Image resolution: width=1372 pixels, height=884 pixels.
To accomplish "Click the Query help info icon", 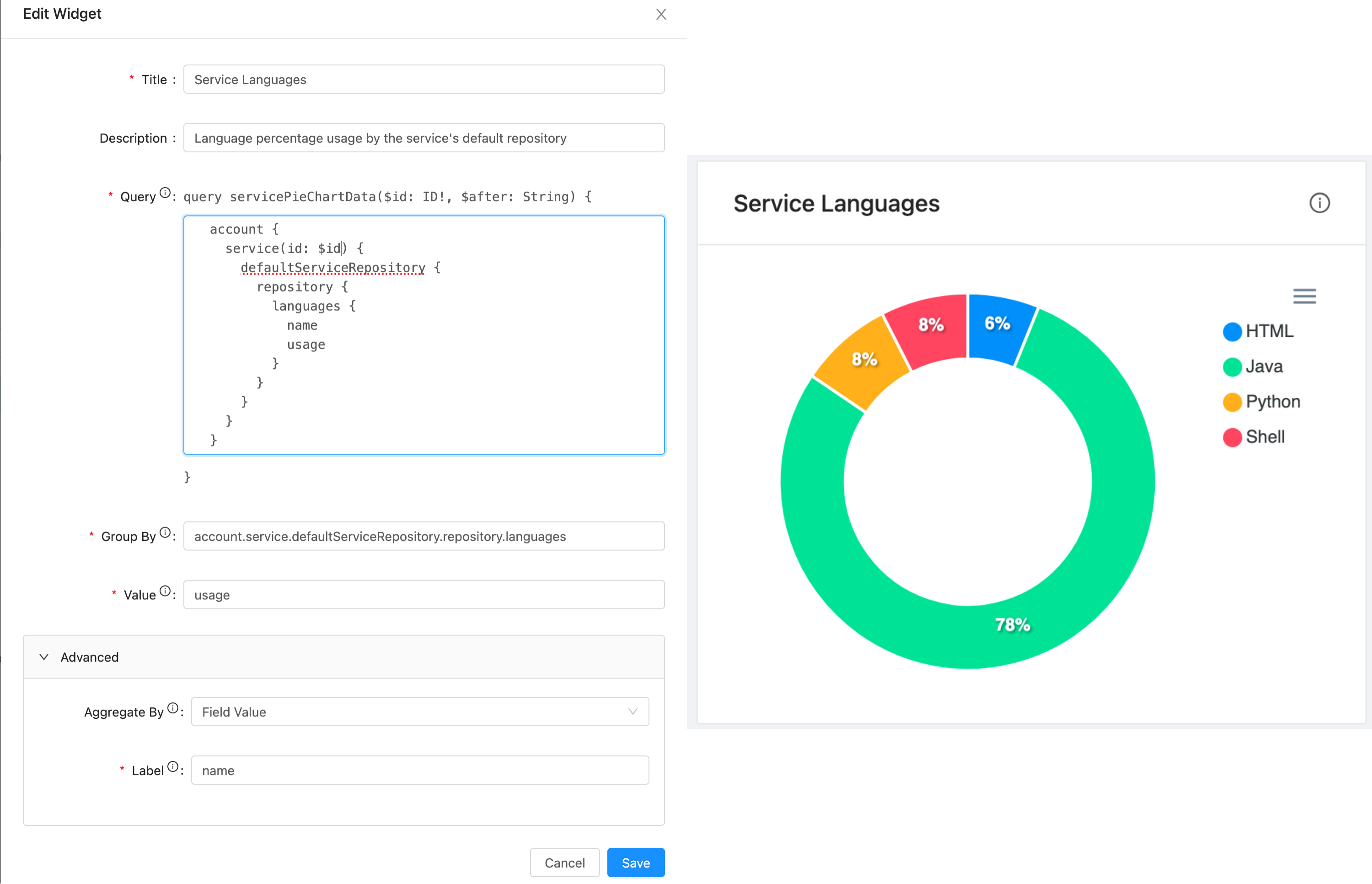I will click(165, 193).
